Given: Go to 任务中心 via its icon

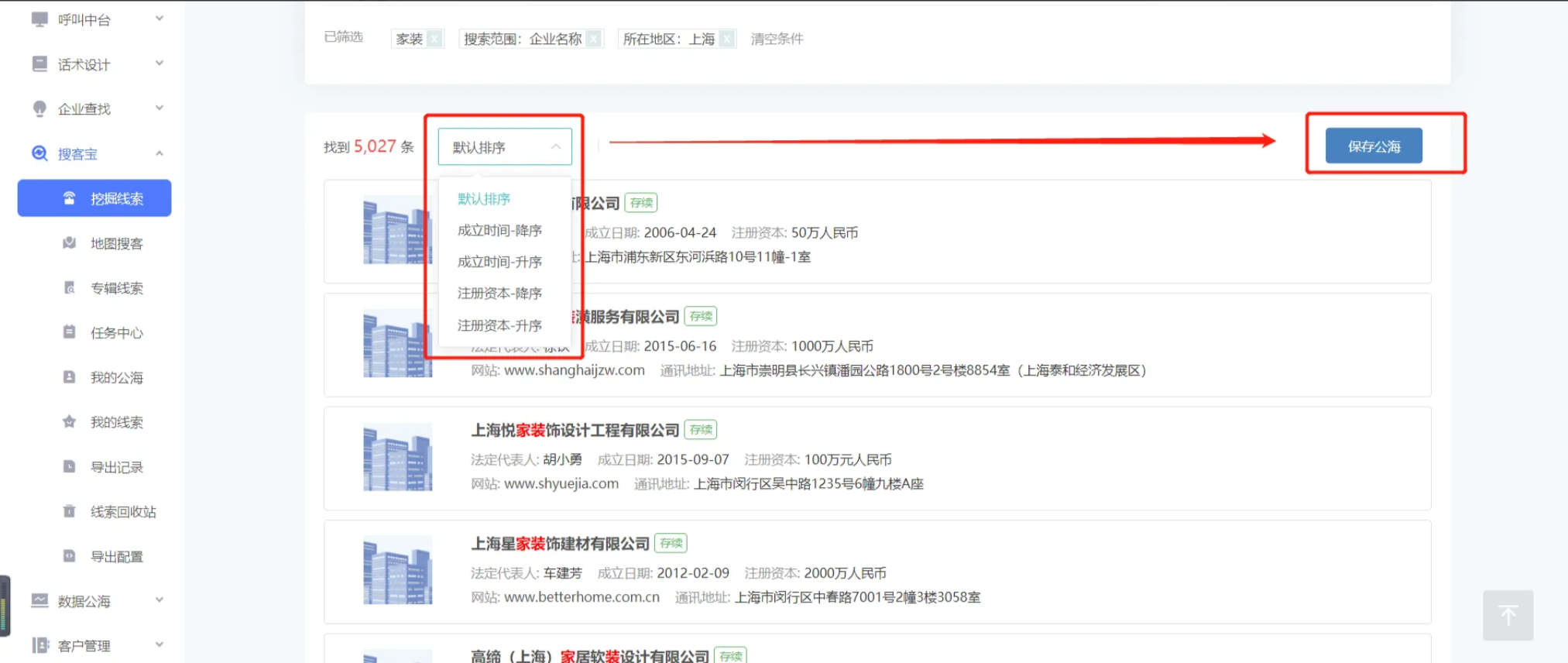Looking at the screenshot, I should [70, 332].
